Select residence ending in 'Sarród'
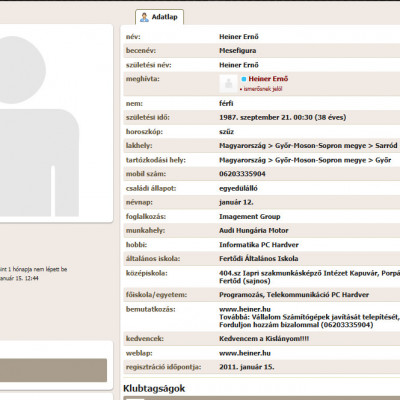The image size is (400, 400). pyautogui.click(x=308, y=146)
